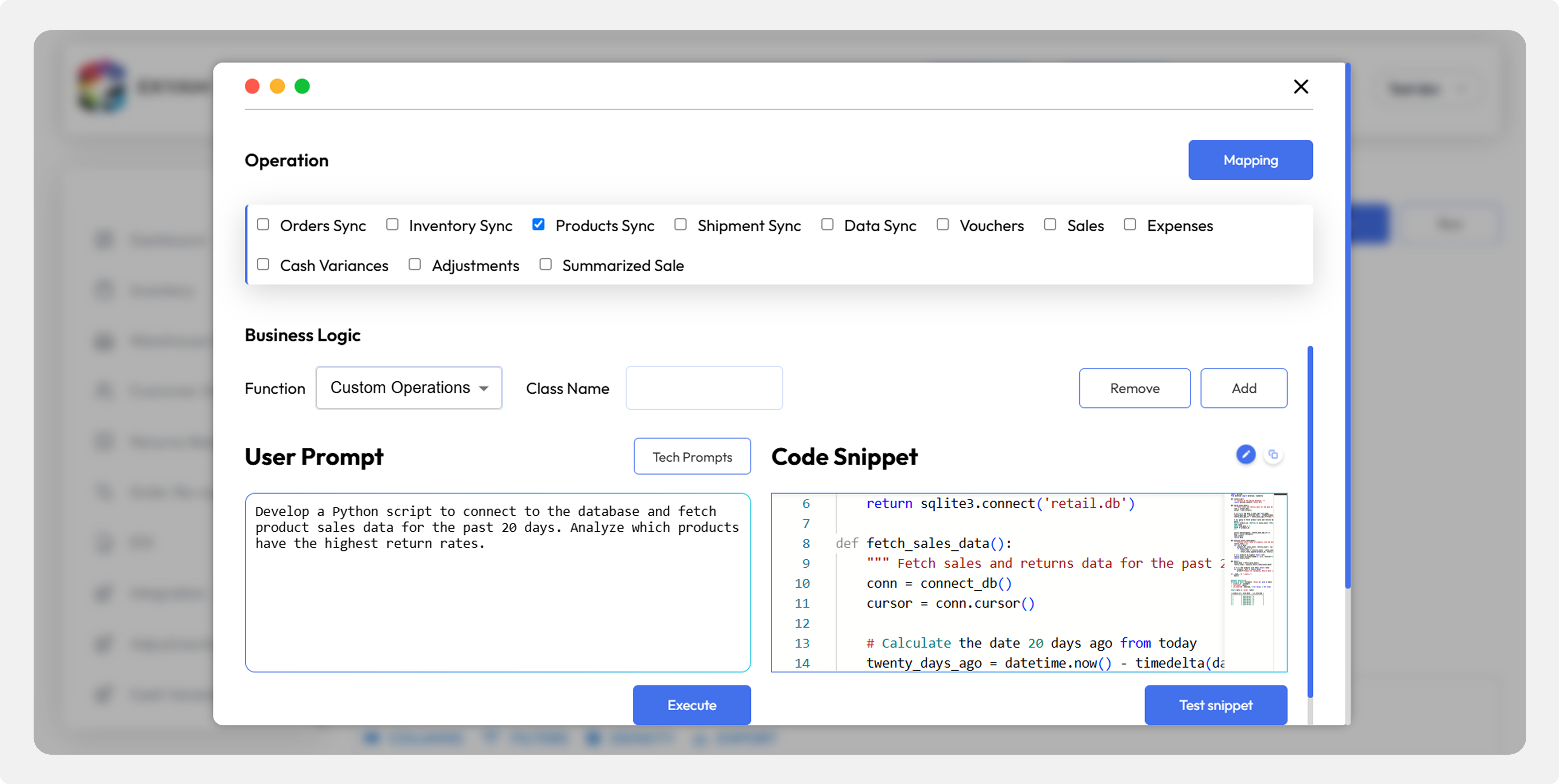Enable the Orders Sync checkbox
The width and height of the screenshot is (1559, 784).
point(263,224)
